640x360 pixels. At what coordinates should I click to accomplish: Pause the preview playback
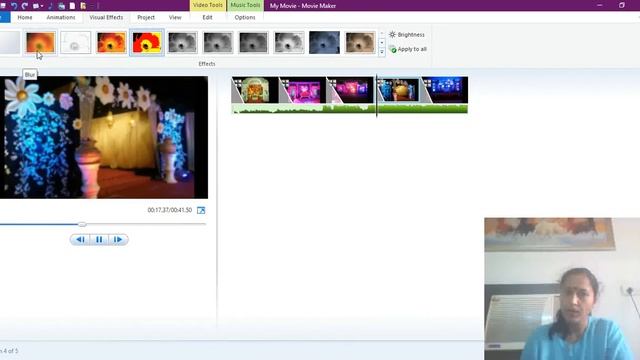99,240
